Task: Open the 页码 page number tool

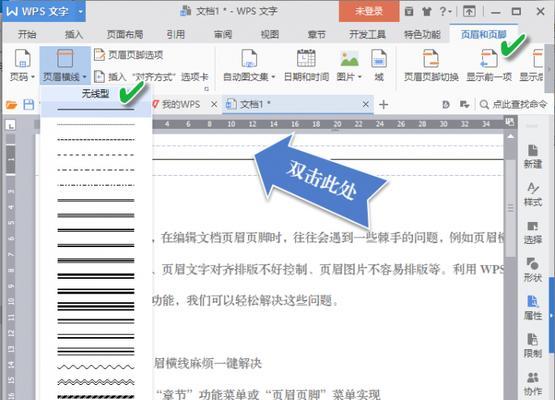Action: pyautogui.click(x=22, y=65)
